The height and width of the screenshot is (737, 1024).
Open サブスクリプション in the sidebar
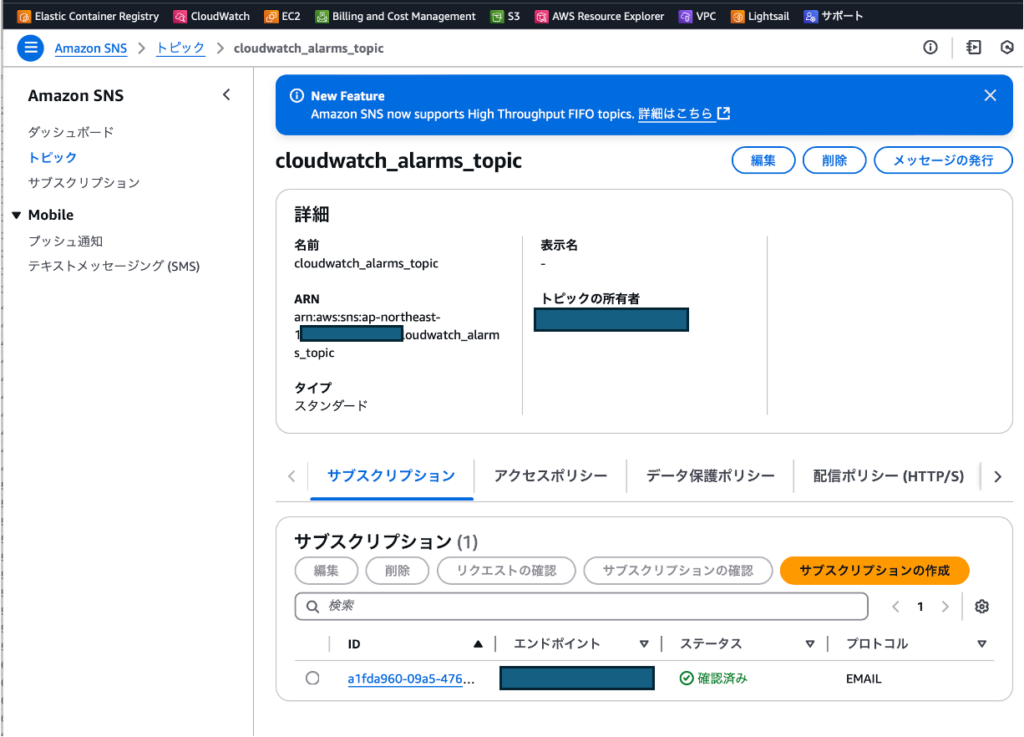pos(84,183)
